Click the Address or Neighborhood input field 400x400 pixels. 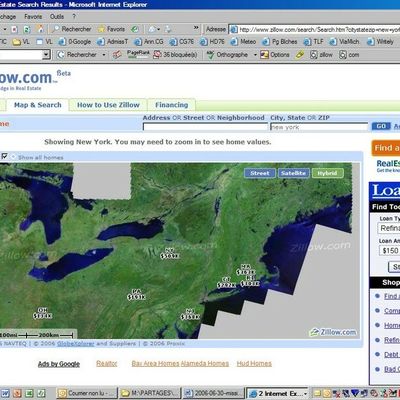pyautogui.click(x=205, y=127)
